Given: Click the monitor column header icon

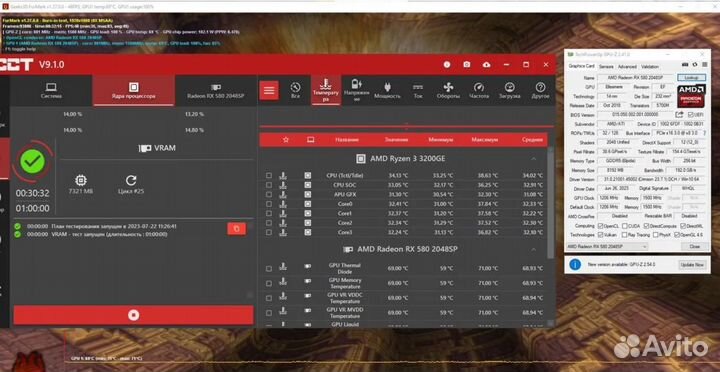Looking at the screenshot, I should [311, 140].
